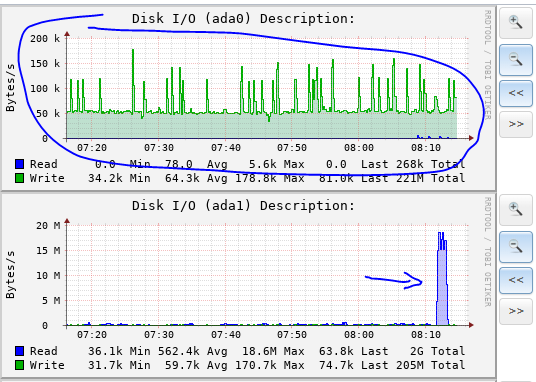Click the 20 M label on ada1 axis
Screen dimensions: 536x382
click(x=48, y=226)
